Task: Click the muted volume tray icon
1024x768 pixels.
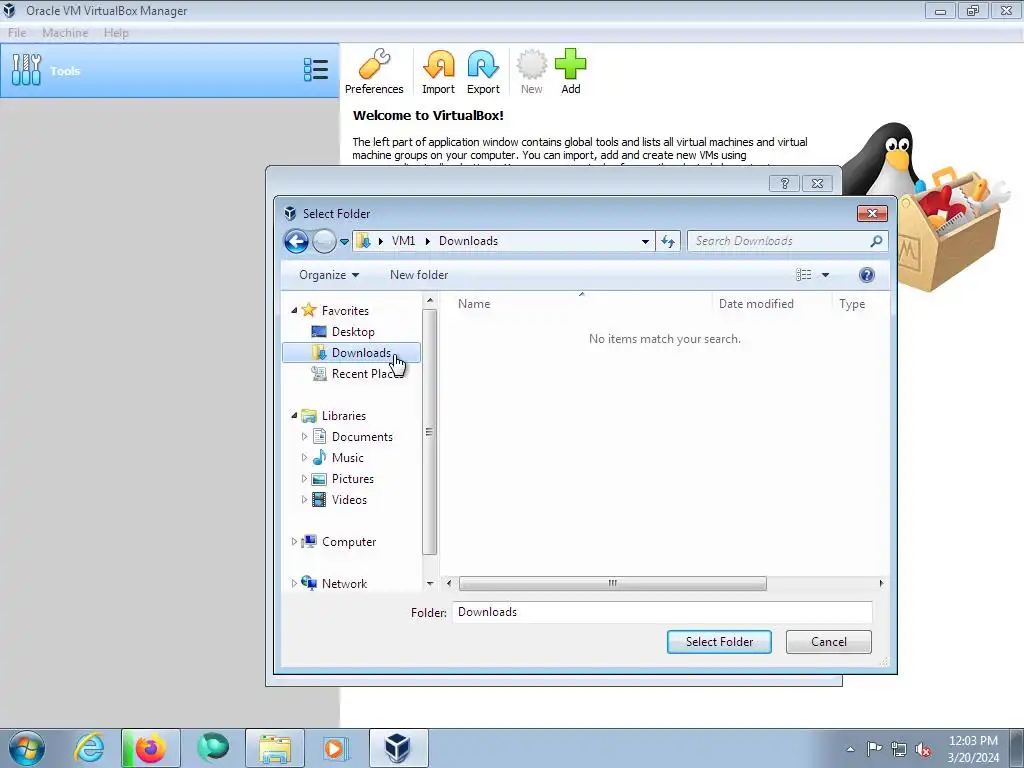Action: tap(923, 749)
